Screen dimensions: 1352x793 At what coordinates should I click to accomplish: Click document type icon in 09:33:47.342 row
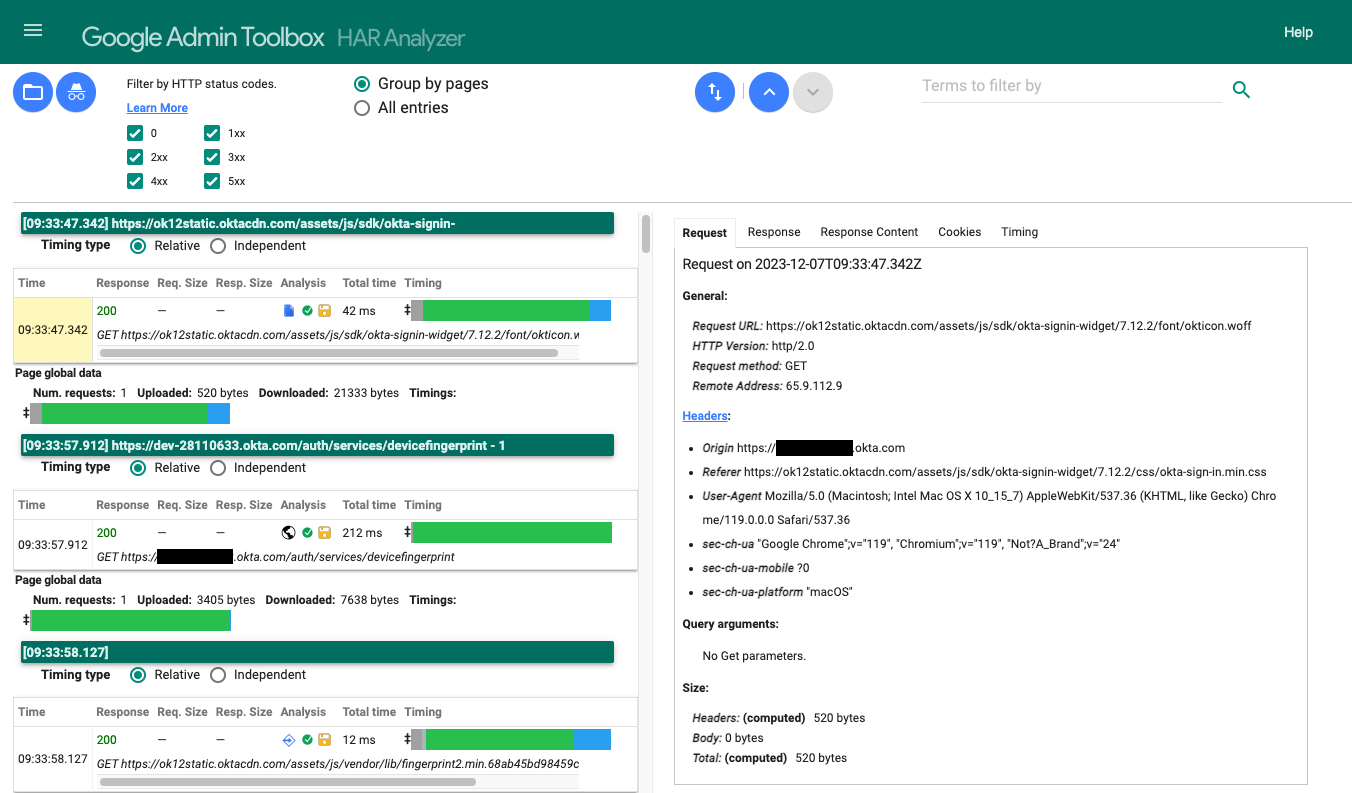click(x=289, y=310)
